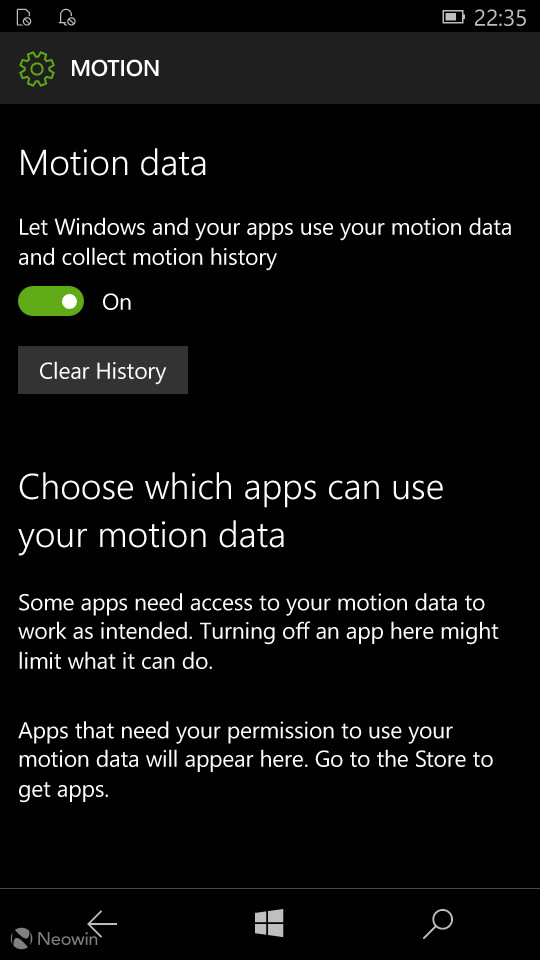Tap the battery icon in status bar

pyautogui.click(x=454, y=17)
